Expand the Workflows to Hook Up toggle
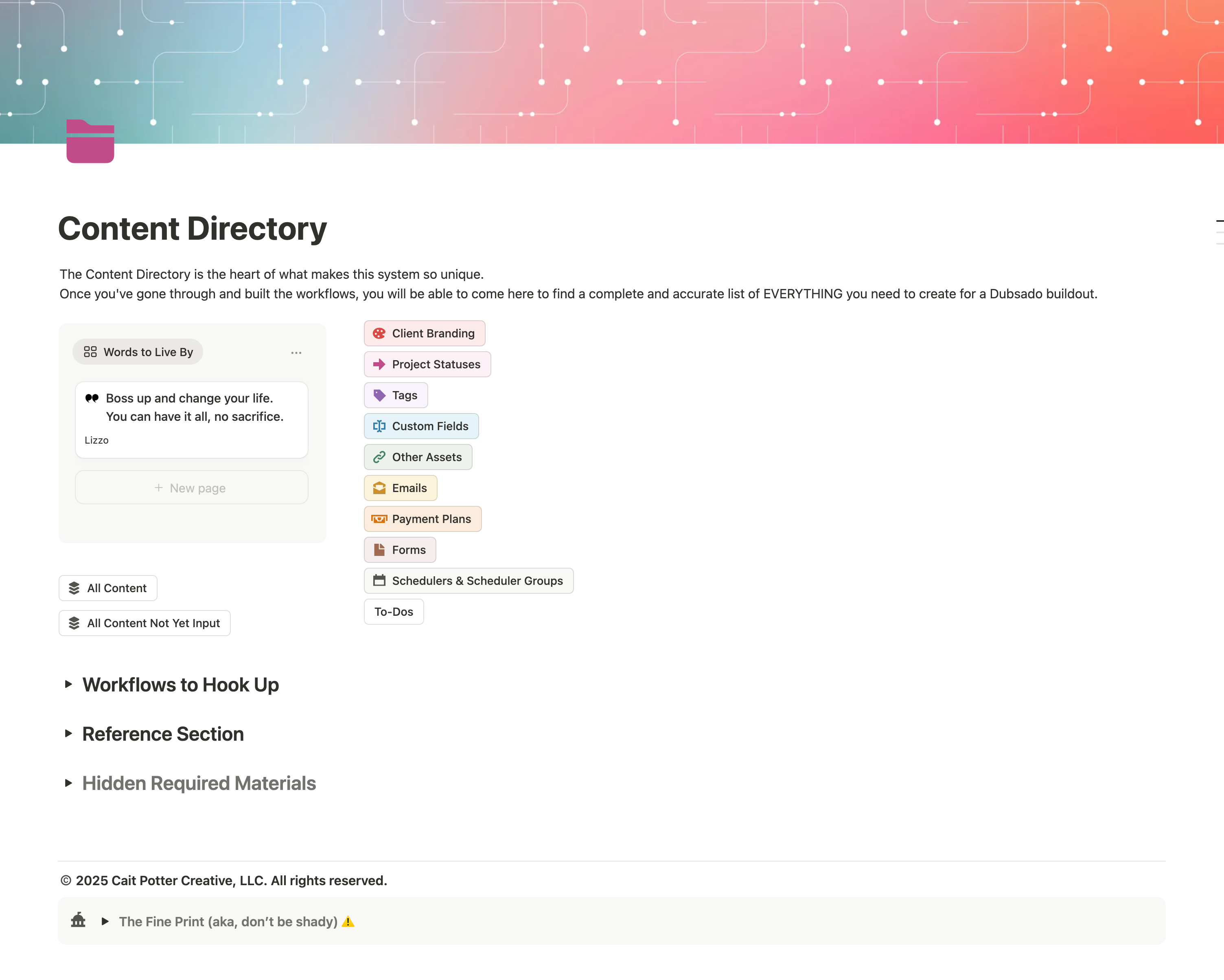The image size is (1224, 980). (69, 685)
